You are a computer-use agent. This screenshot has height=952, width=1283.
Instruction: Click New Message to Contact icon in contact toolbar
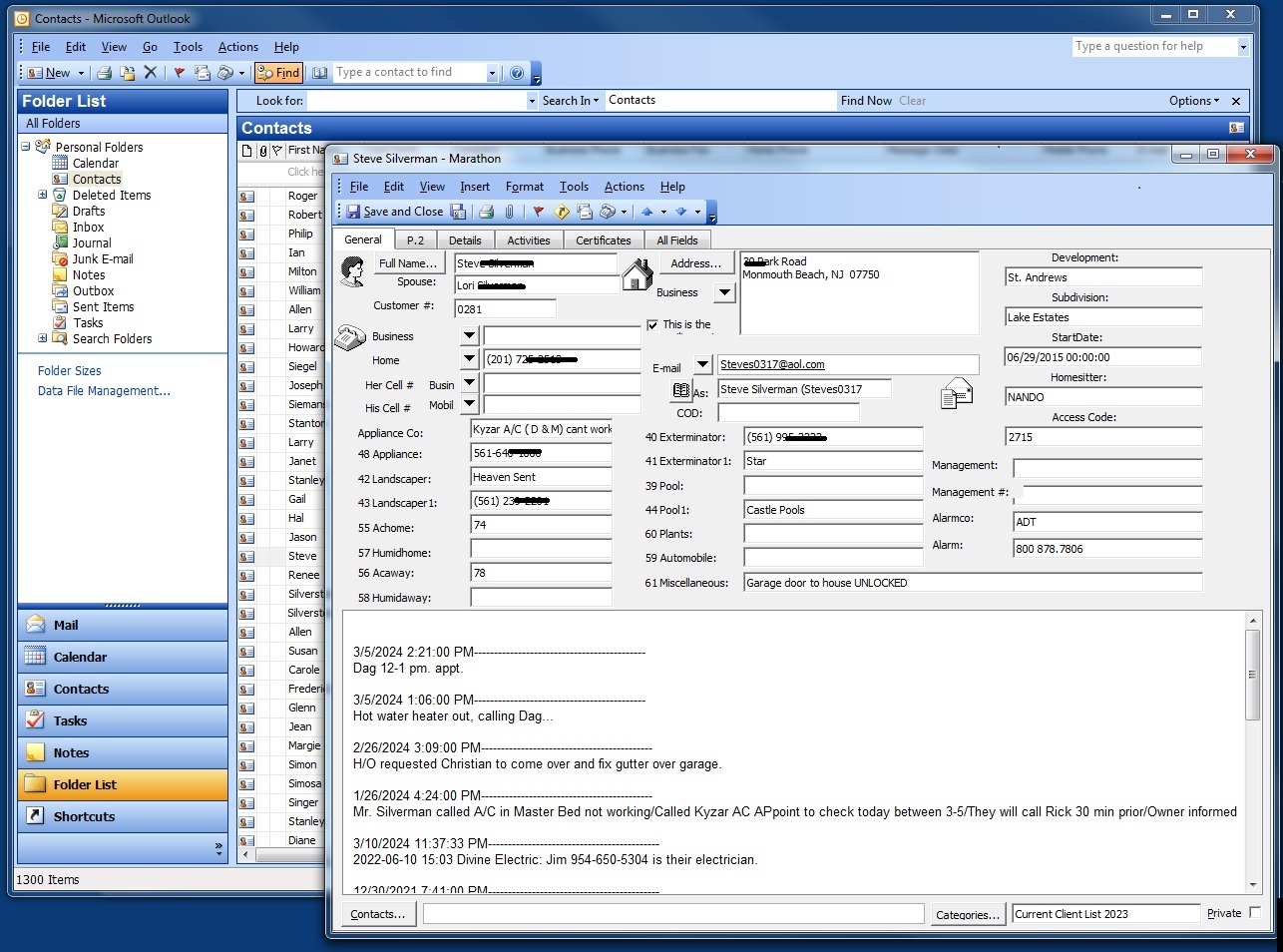(585, 212)
